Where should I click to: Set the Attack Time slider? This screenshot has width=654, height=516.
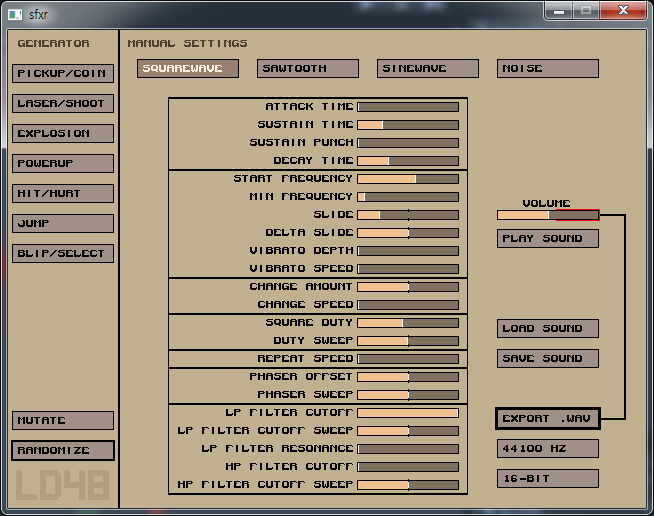tap(408, 107)
